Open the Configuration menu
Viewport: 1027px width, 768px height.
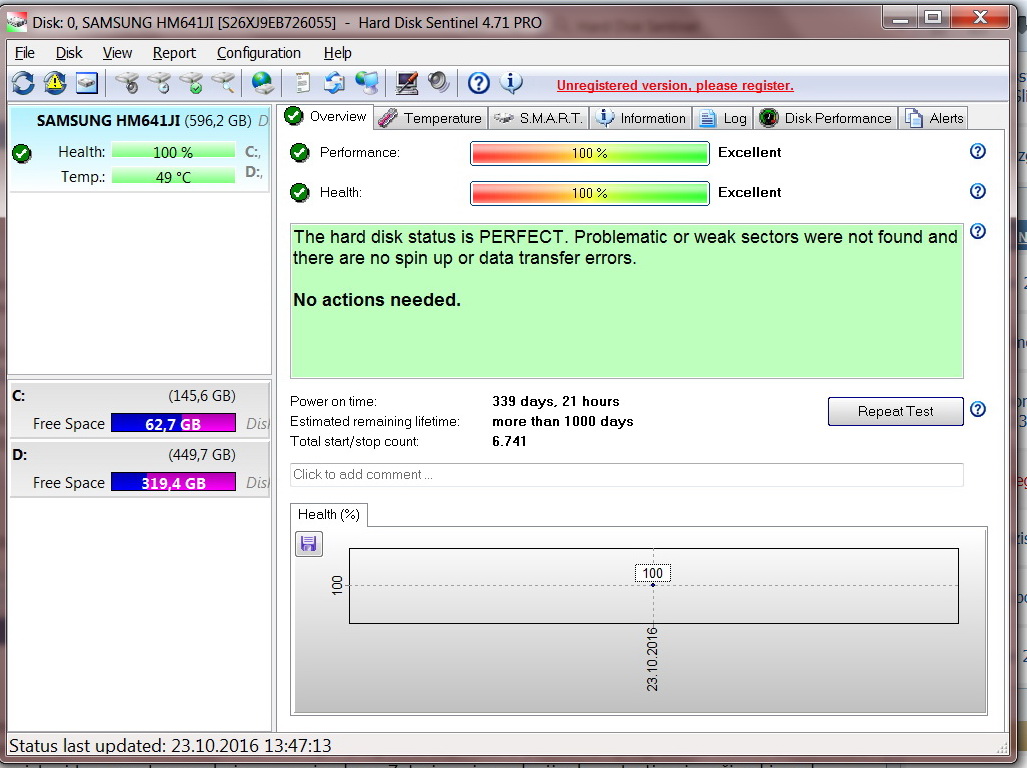pos(258,53)
